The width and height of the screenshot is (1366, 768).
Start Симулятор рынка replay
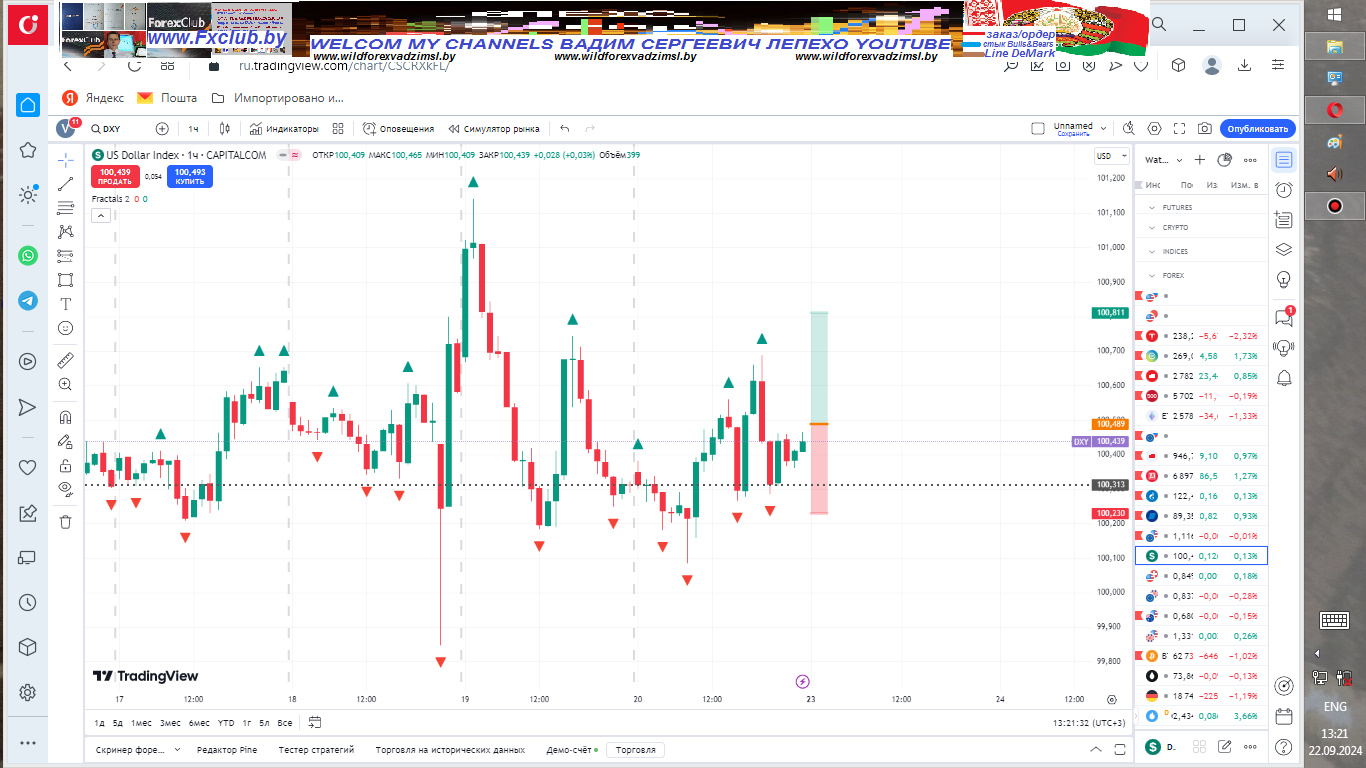click(494, 129)
